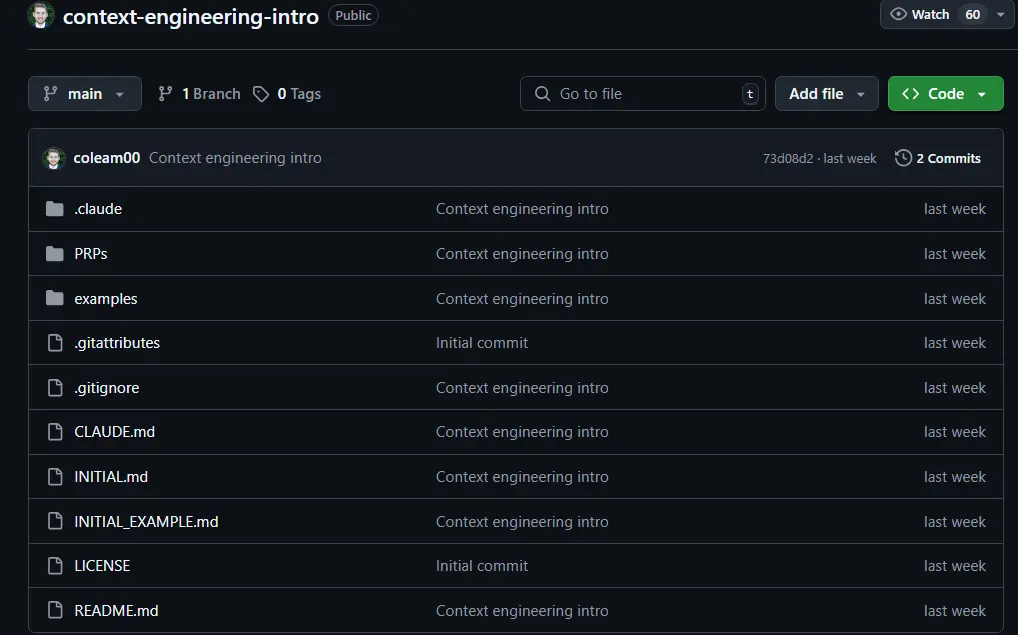Click the .claude folder icon
This screenshot has height=635, width=1018.
tap(55, 209)
